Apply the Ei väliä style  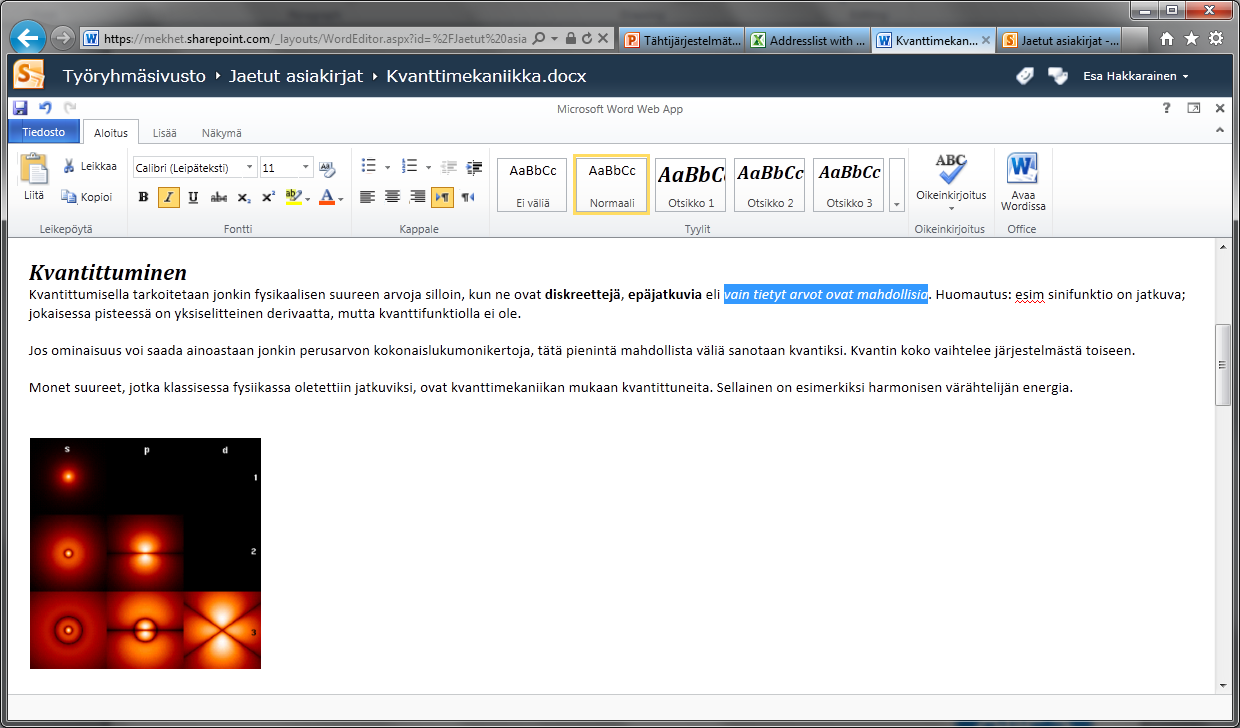[x=532, y=185]
